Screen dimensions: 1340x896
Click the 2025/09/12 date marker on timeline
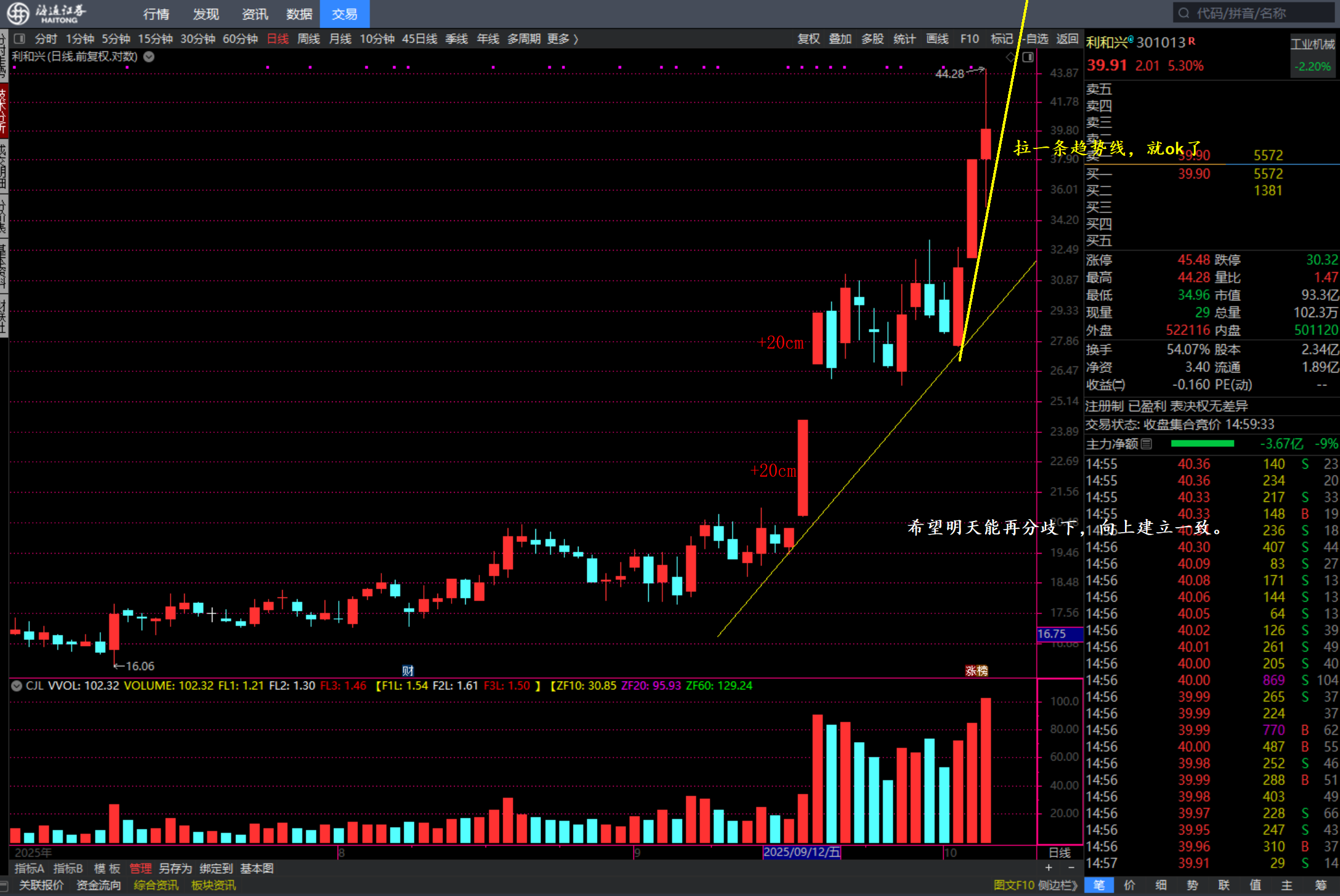click(802, 852)
